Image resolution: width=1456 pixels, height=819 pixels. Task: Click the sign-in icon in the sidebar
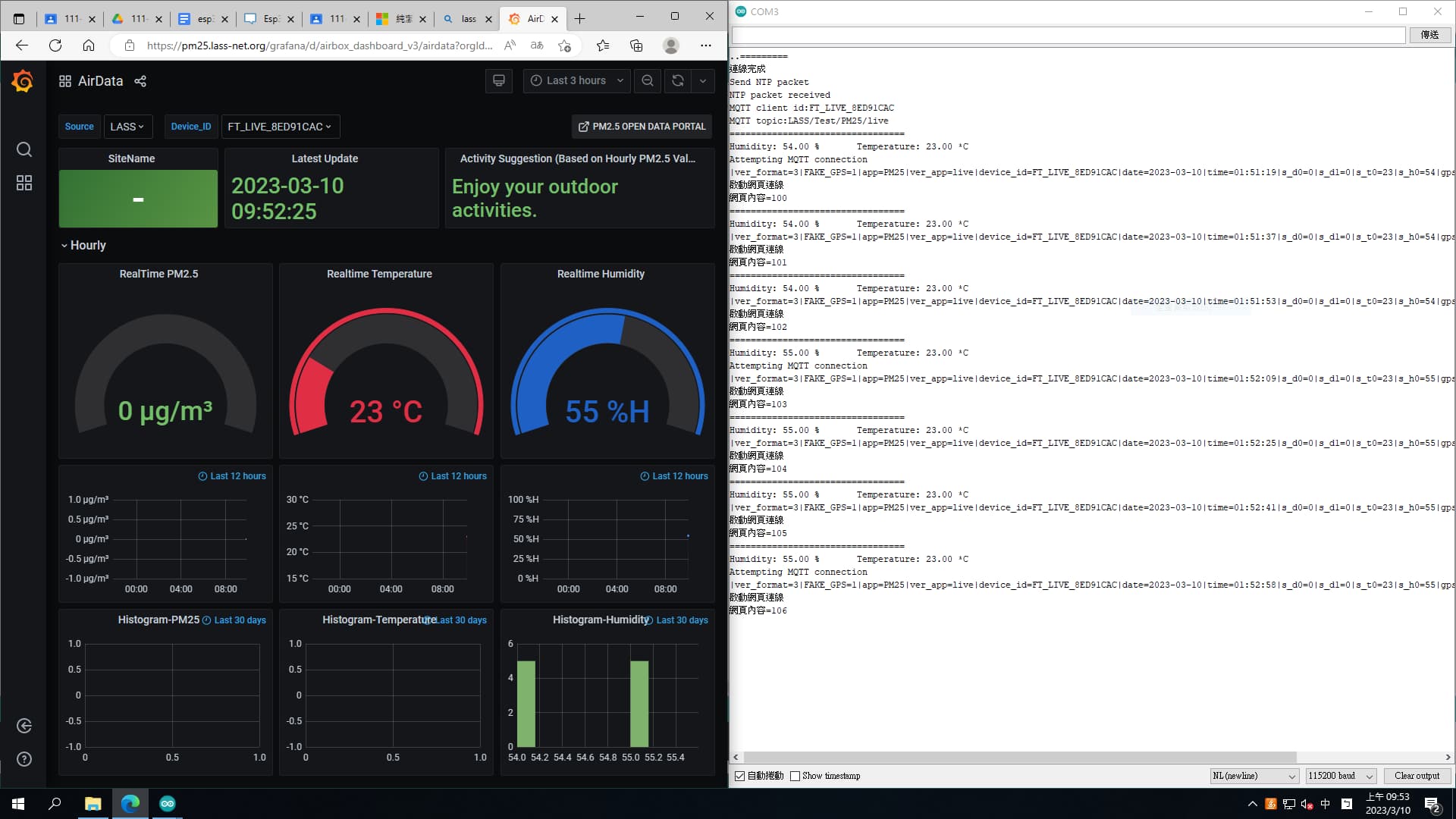coord(24,726)
